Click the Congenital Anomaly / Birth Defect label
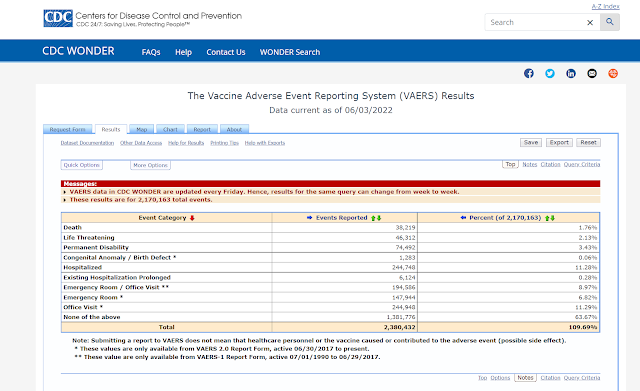Screen dimensions: 640x391 point(120,258)
